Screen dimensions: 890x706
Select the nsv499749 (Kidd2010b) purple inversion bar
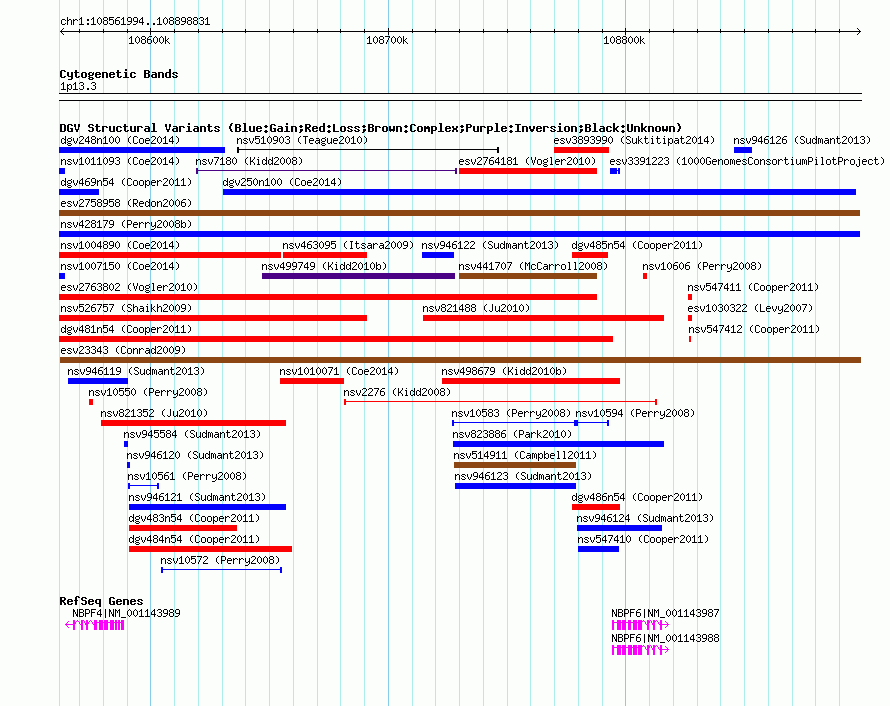[x=358, y=276]
